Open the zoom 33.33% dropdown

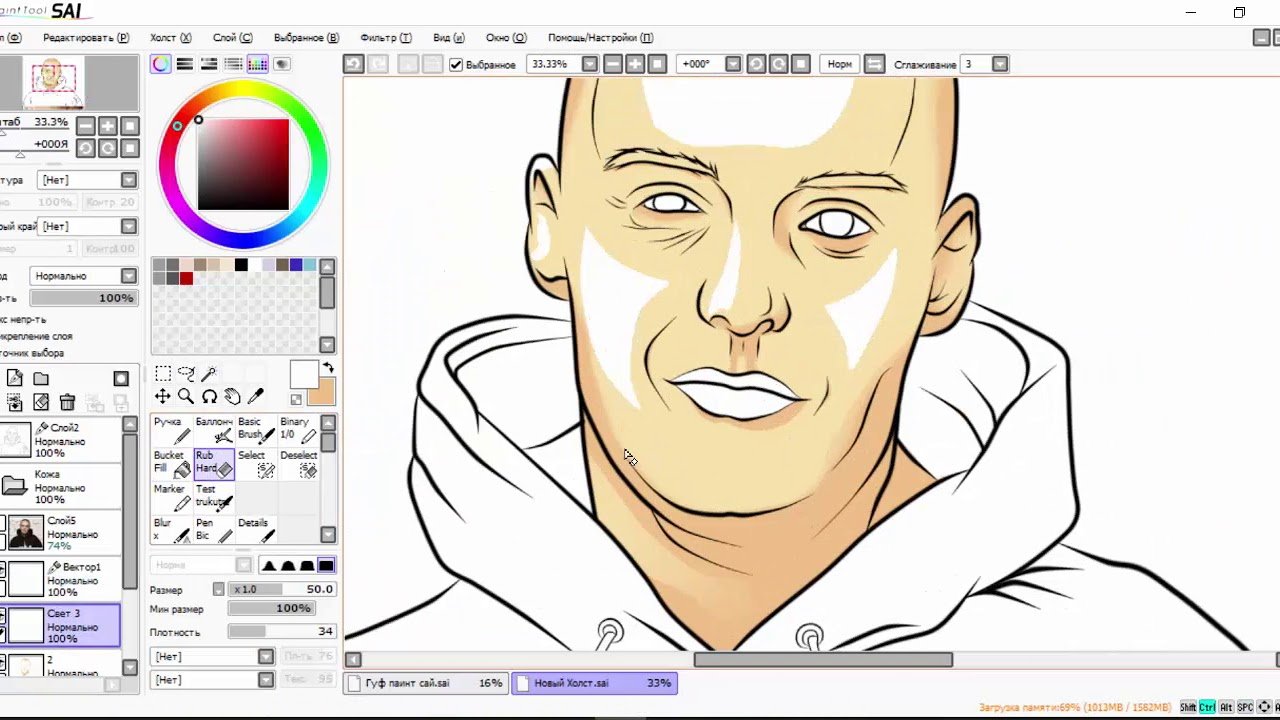click(x=590, y=64)
